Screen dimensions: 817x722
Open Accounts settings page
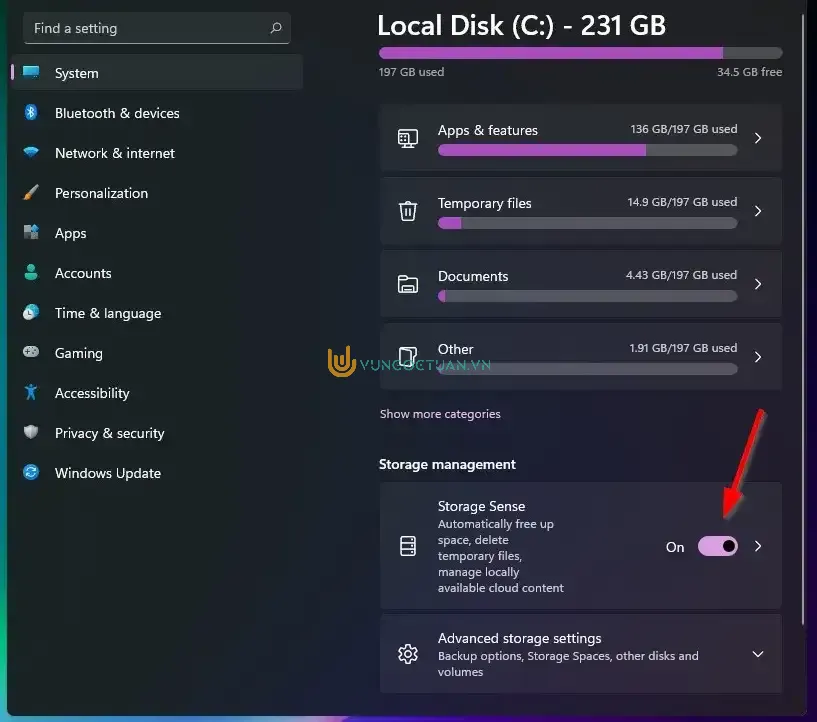click(x=157, y=273)
